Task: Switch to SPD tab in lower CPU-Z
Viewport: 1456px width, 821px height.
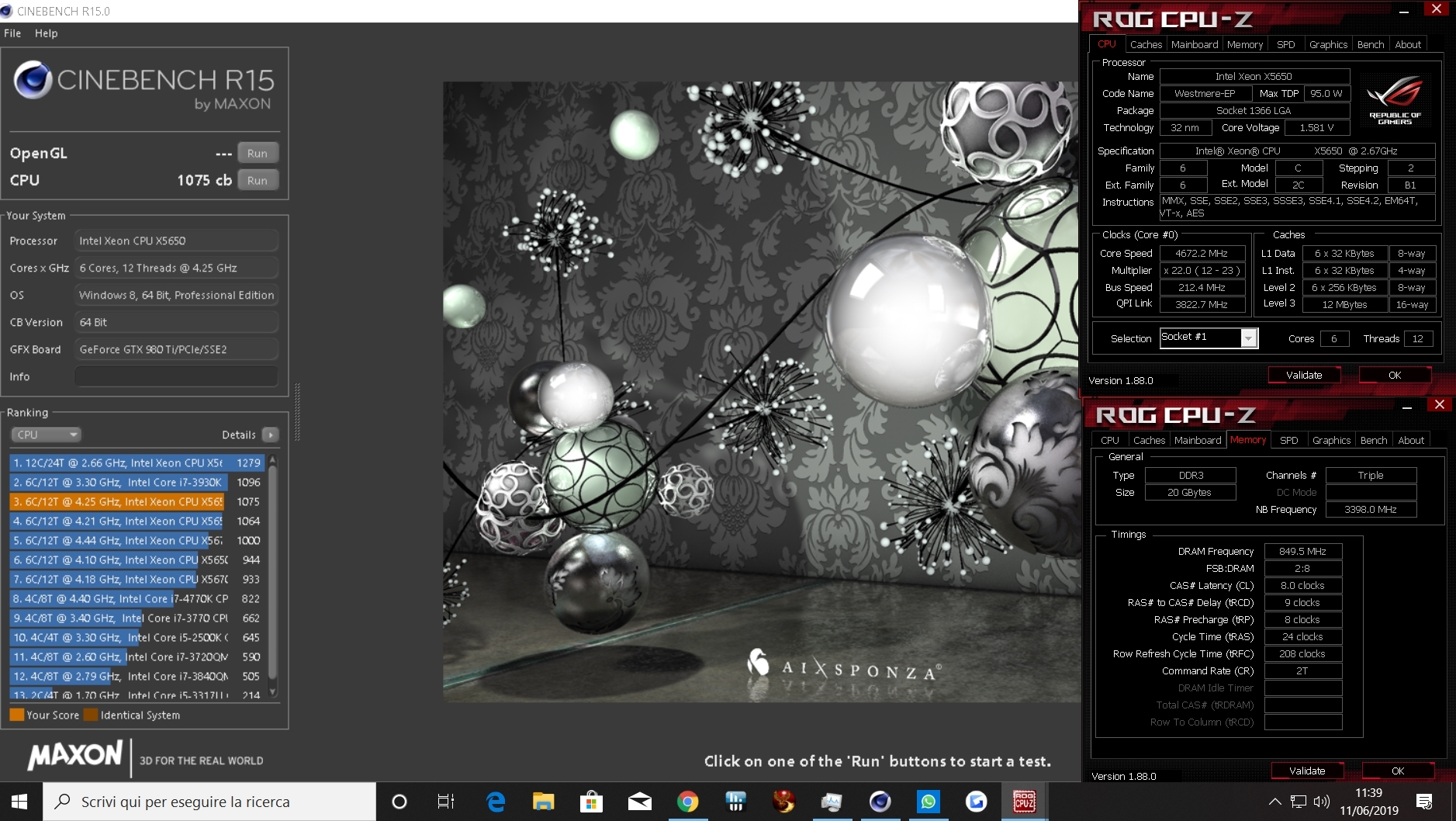Action: [x=1289, y=440]
